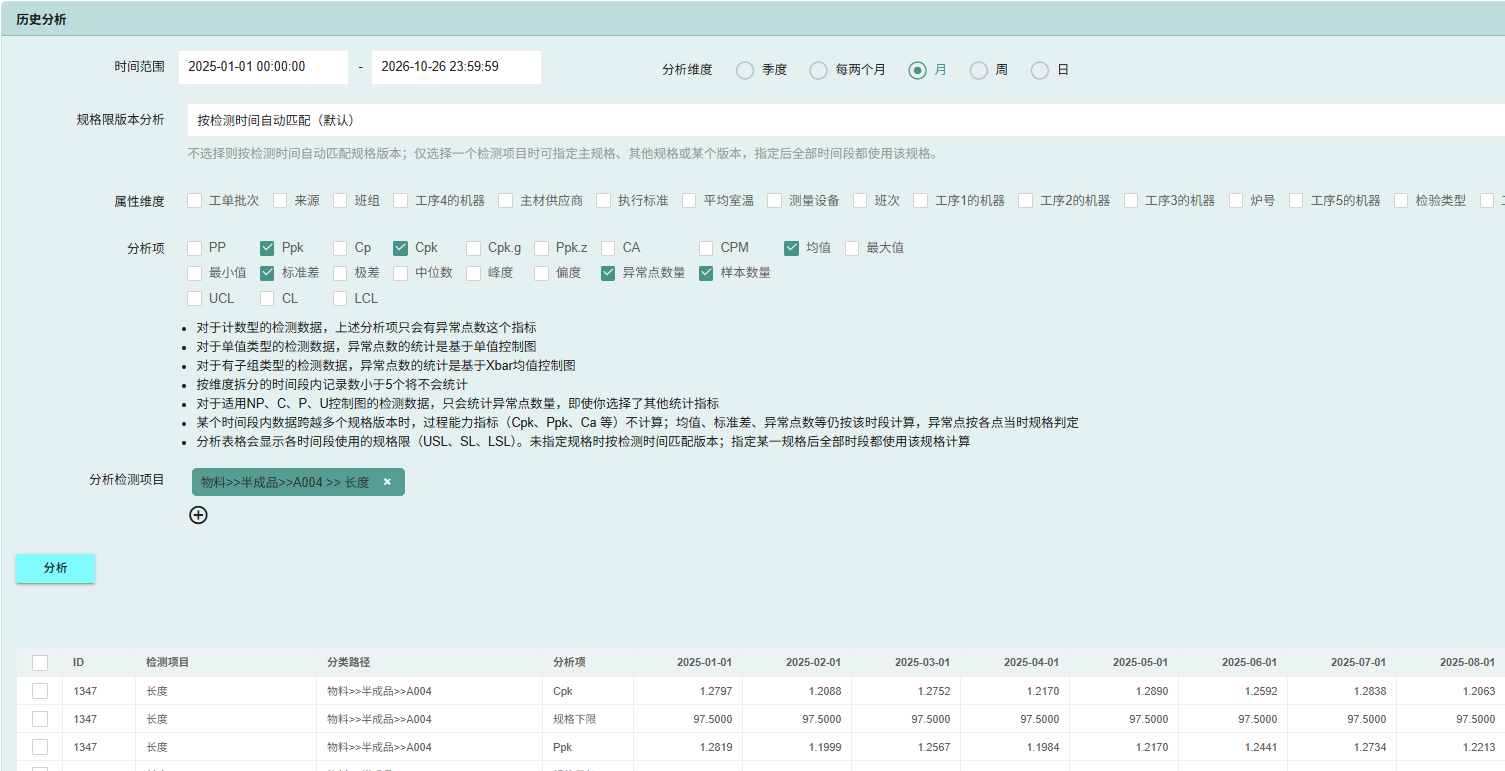
Task: Enable the 测量设备 attribute checkbox
Action: [775, 201]
